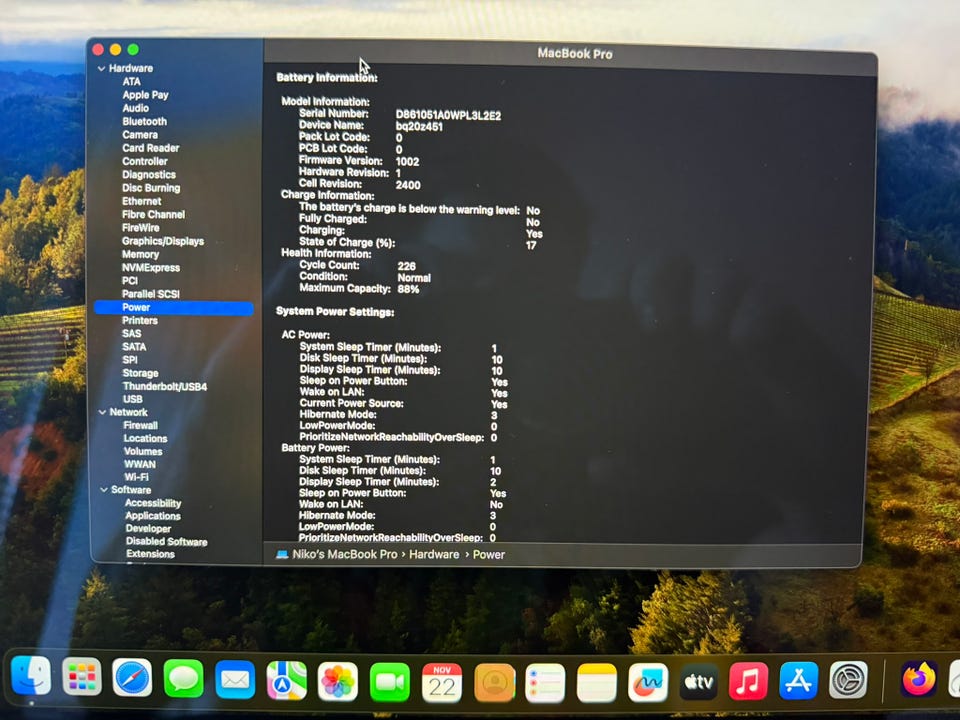Select Disc Burning in sidebar
960x720 pixels.
[151, 188]
